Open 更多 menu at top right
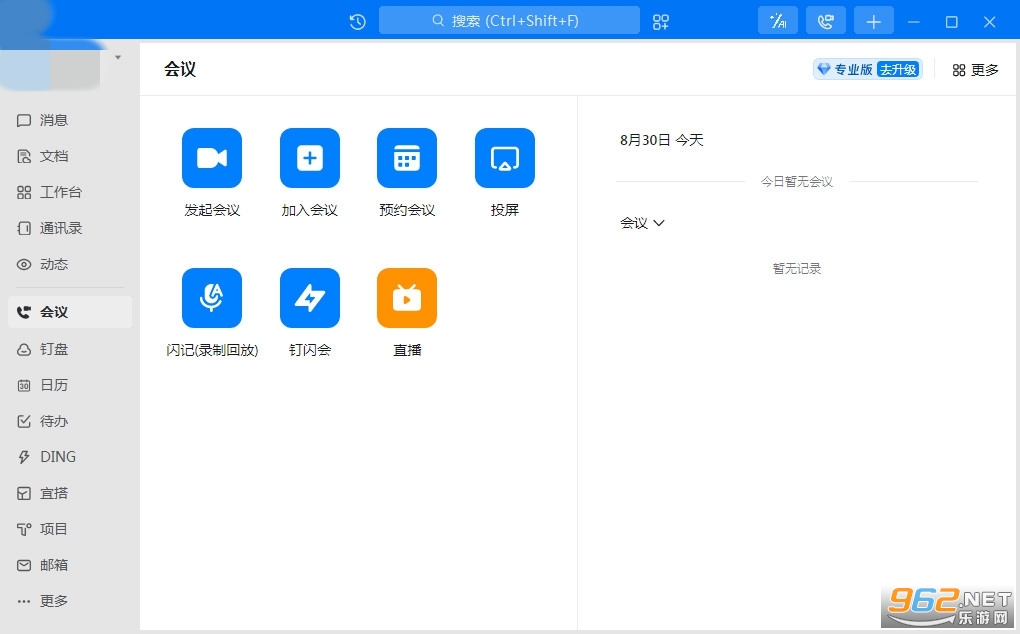The width and height of the screenshot is (1020, 634). pos(975,70)
